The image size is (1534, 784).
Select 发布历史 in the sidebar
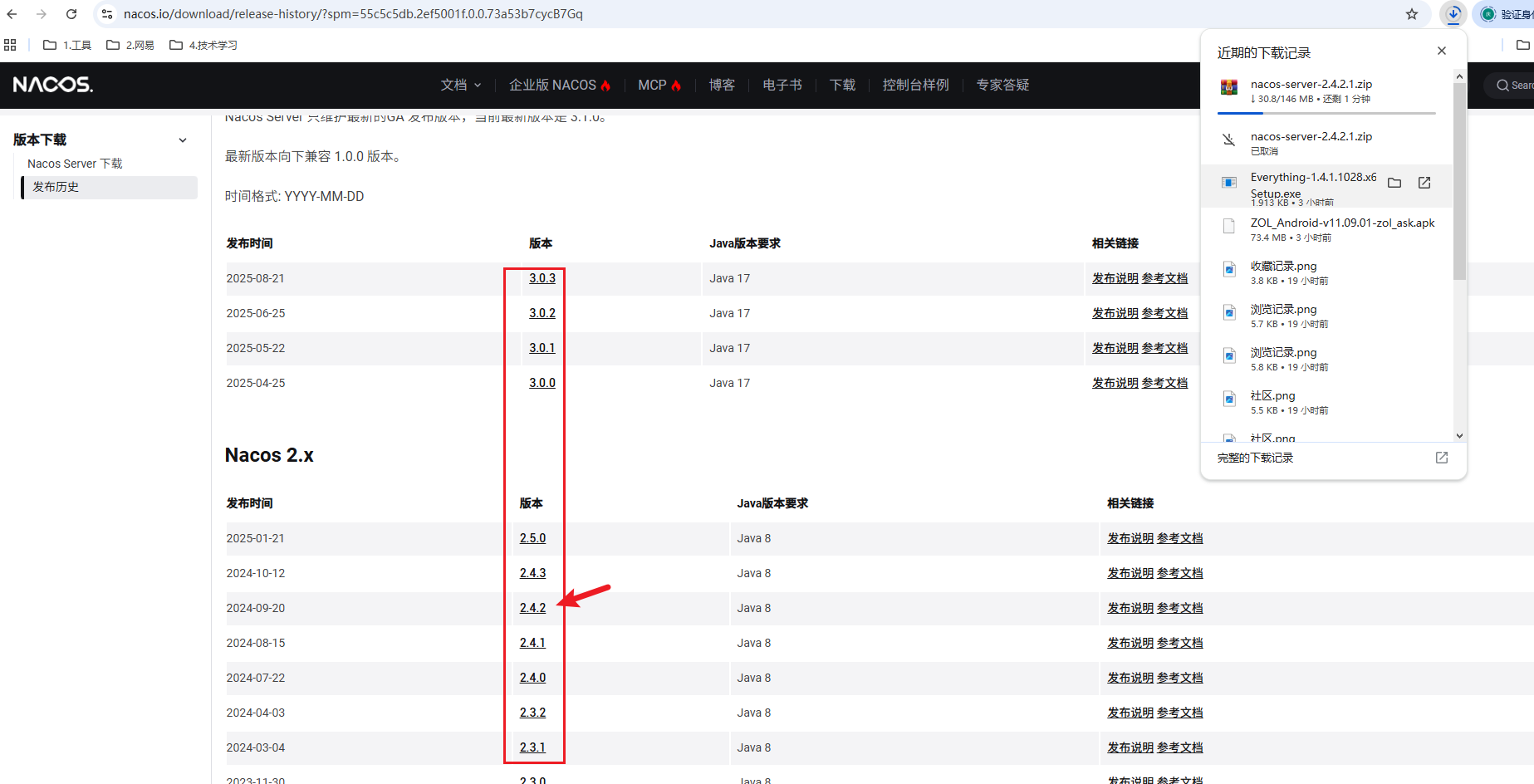click(110, 187)
